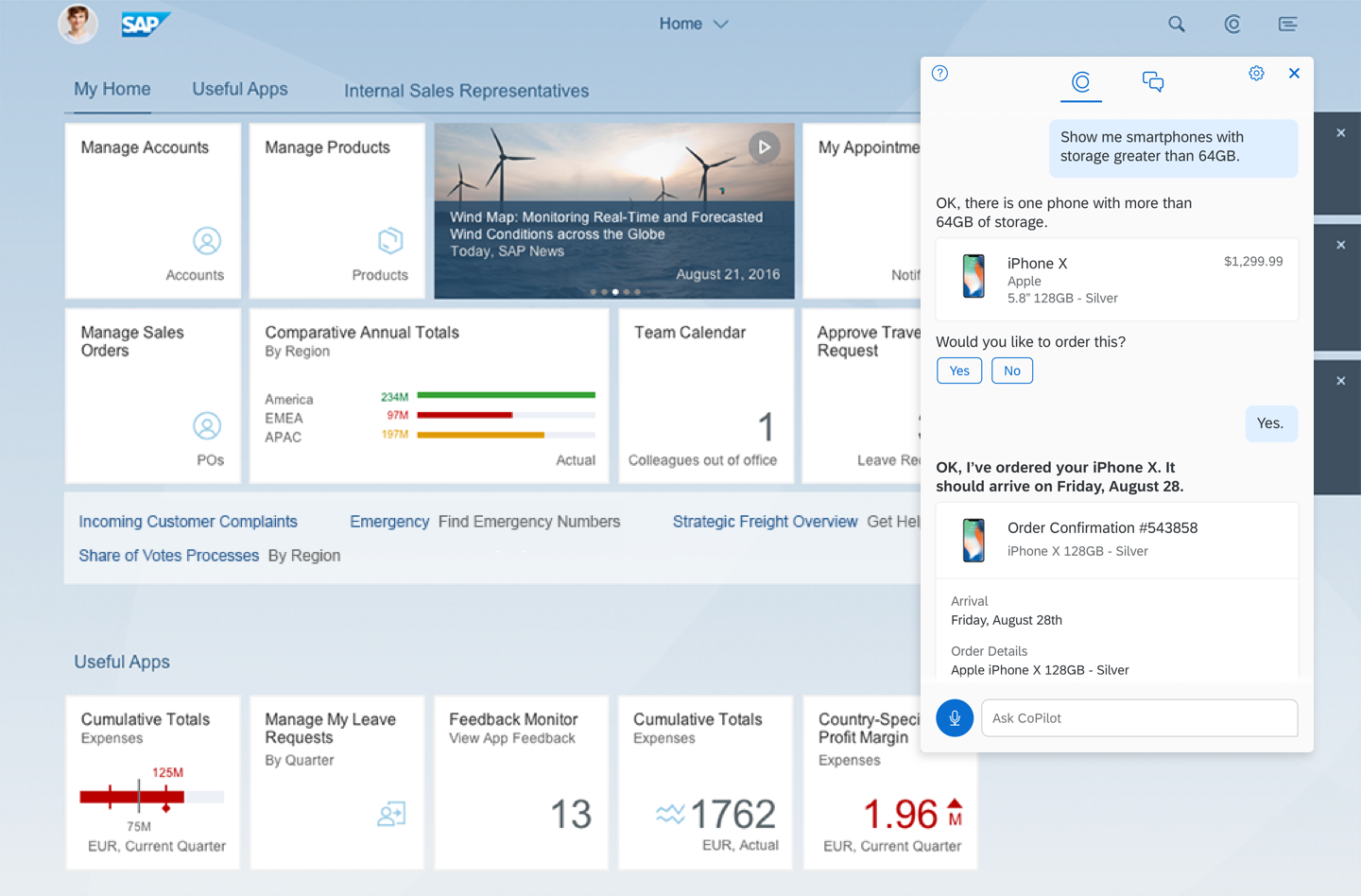Click the trend wave icon beside 1762

(x=670, y=814)
